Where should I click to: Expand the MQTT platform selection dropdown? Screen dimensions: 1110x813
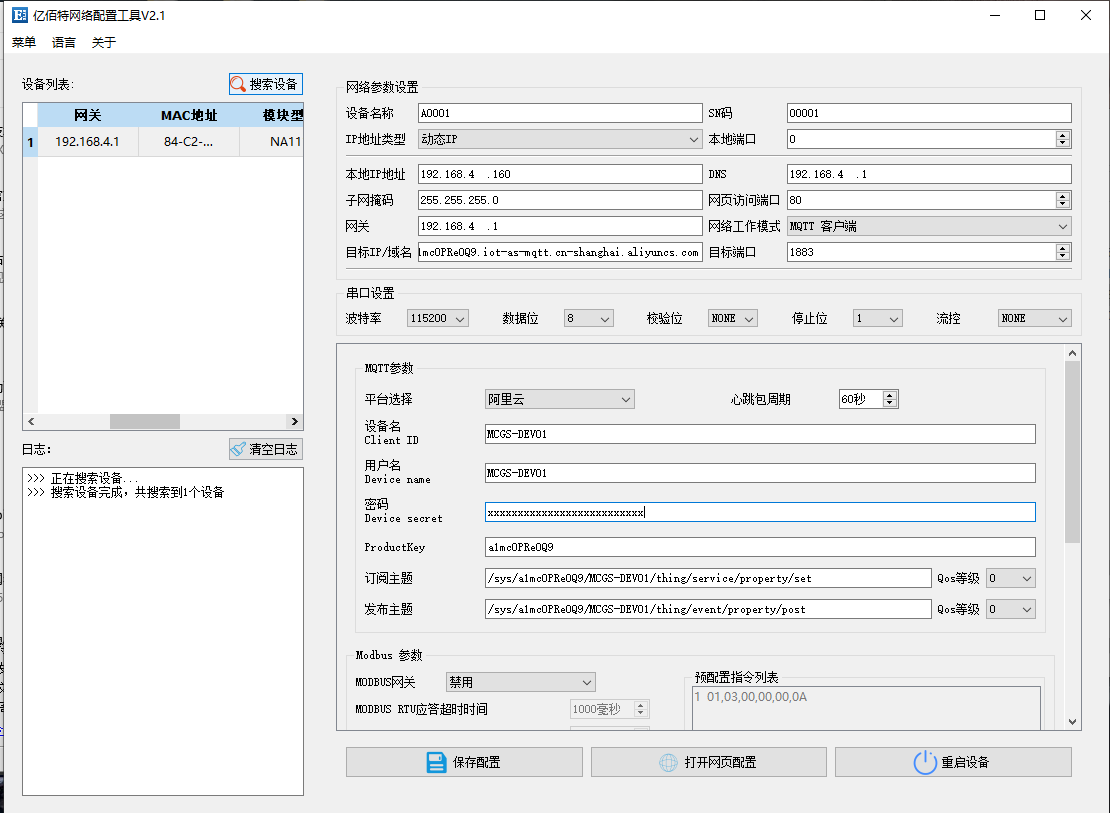[559, 399]
